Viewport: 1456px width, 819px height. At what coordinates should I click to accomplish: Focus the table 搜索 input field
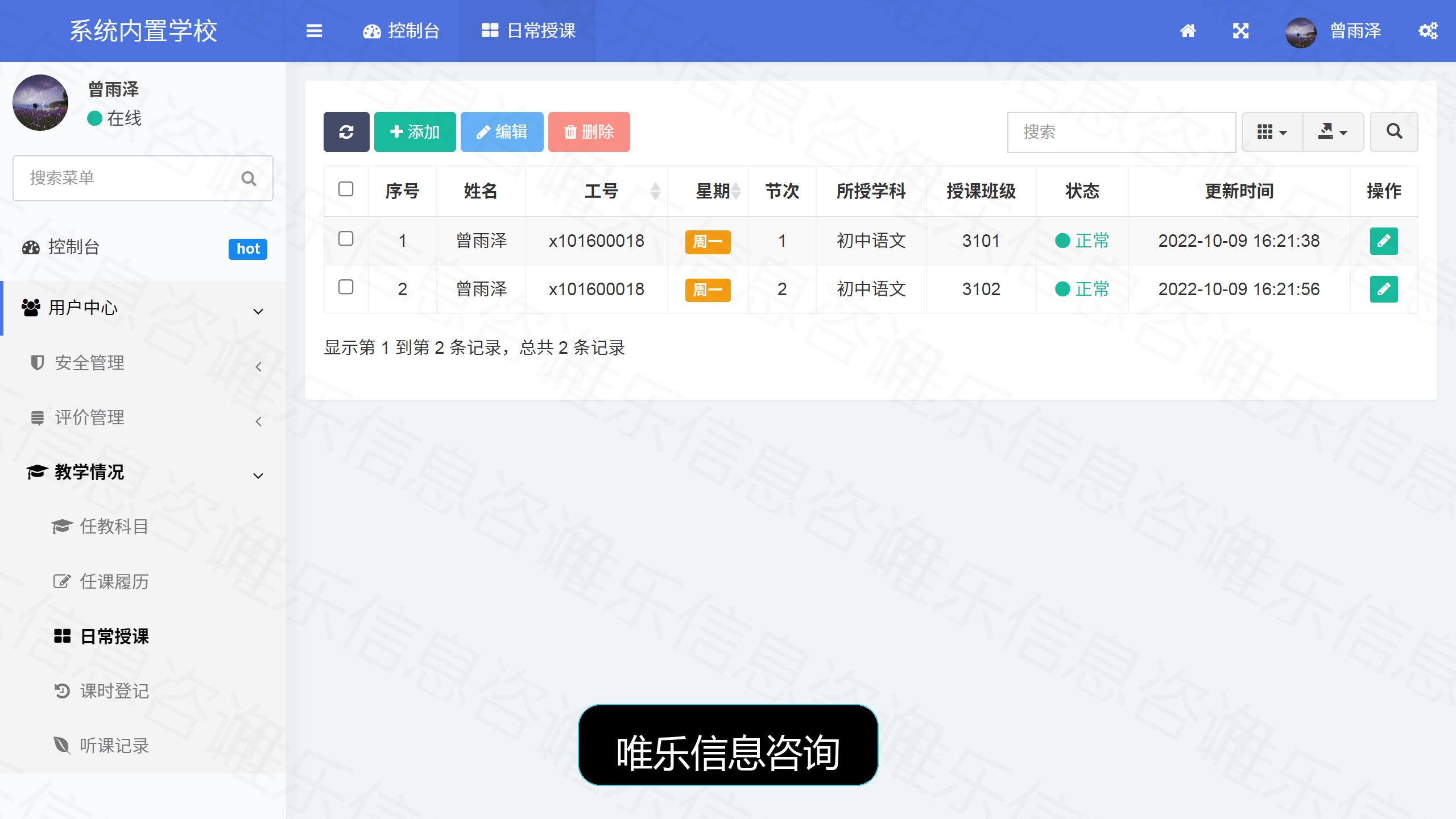tap(1121, 132)
